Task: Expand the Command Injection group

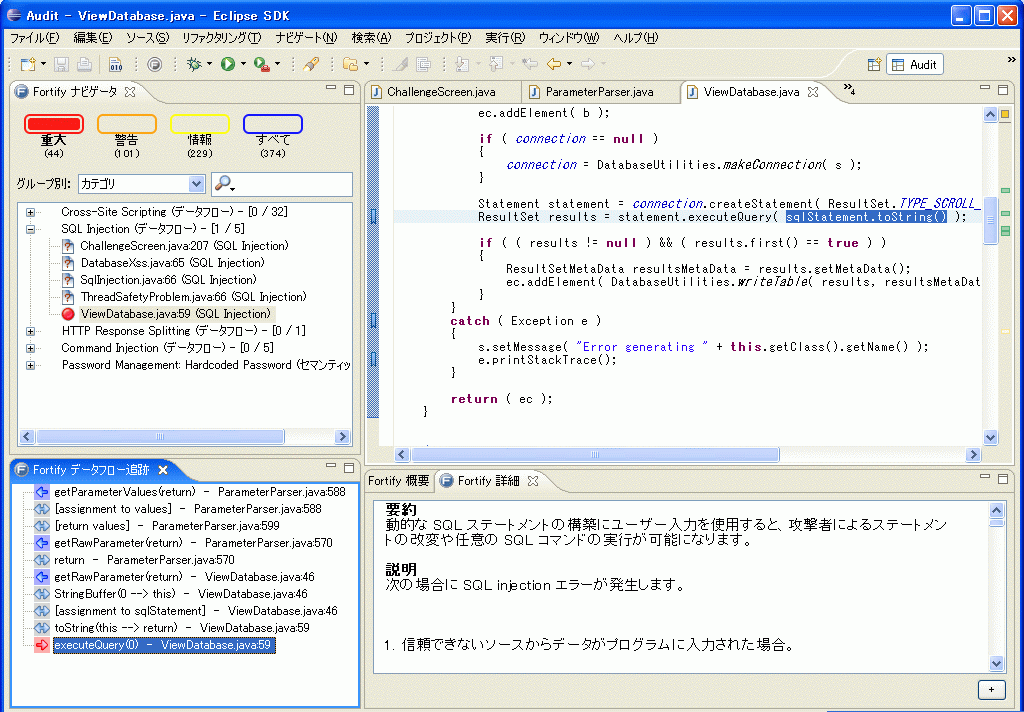Action: click(x=30, y=348)
